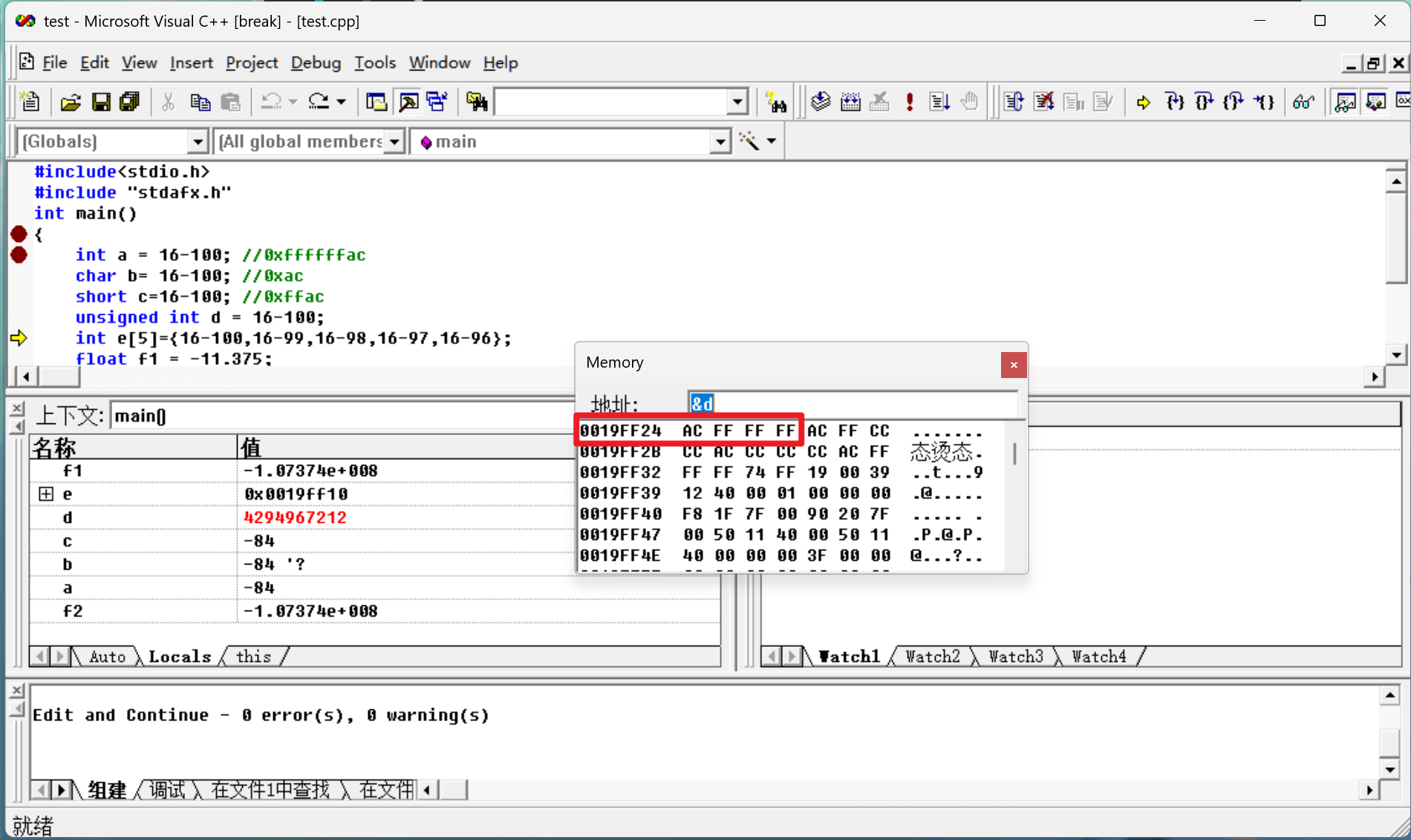Toggle breakpoint on the int a line
1411x840 pixels.
click(19, 255)
